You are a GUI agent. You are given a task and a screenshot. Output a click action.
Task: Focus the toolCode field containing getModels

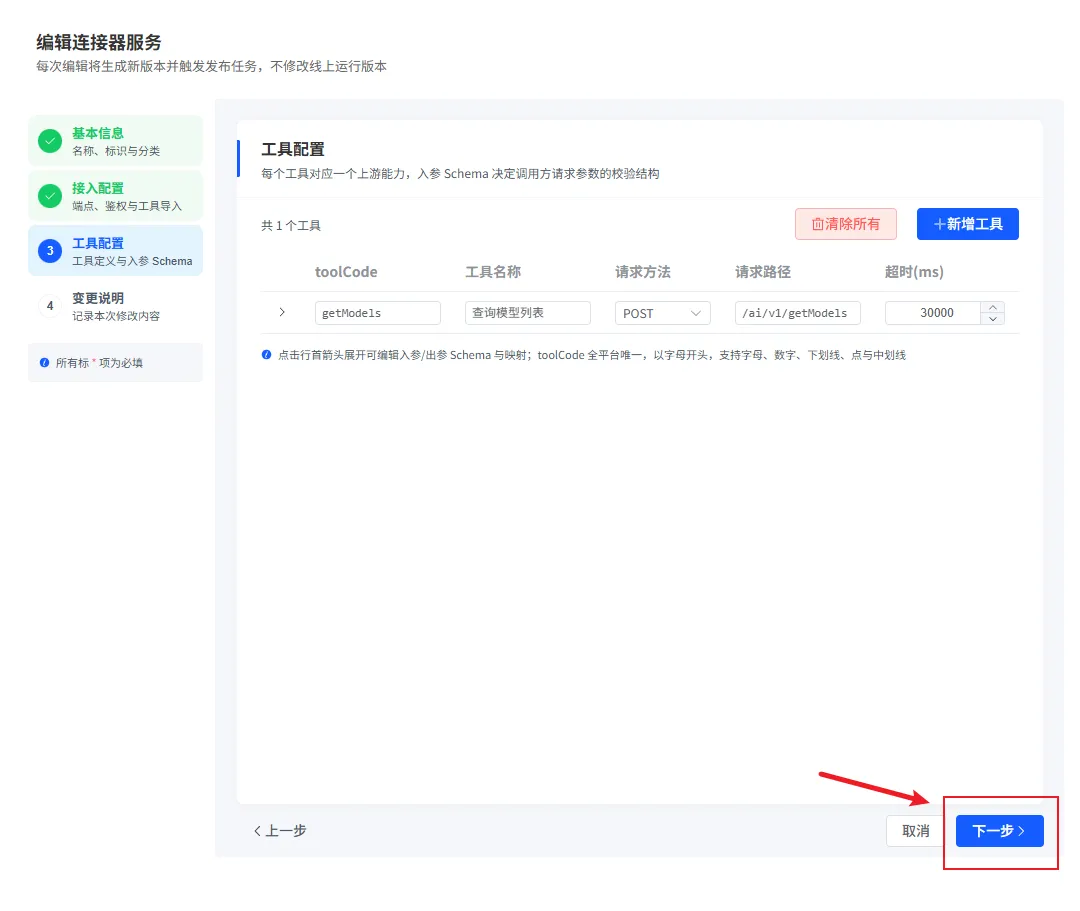(377, 313)
